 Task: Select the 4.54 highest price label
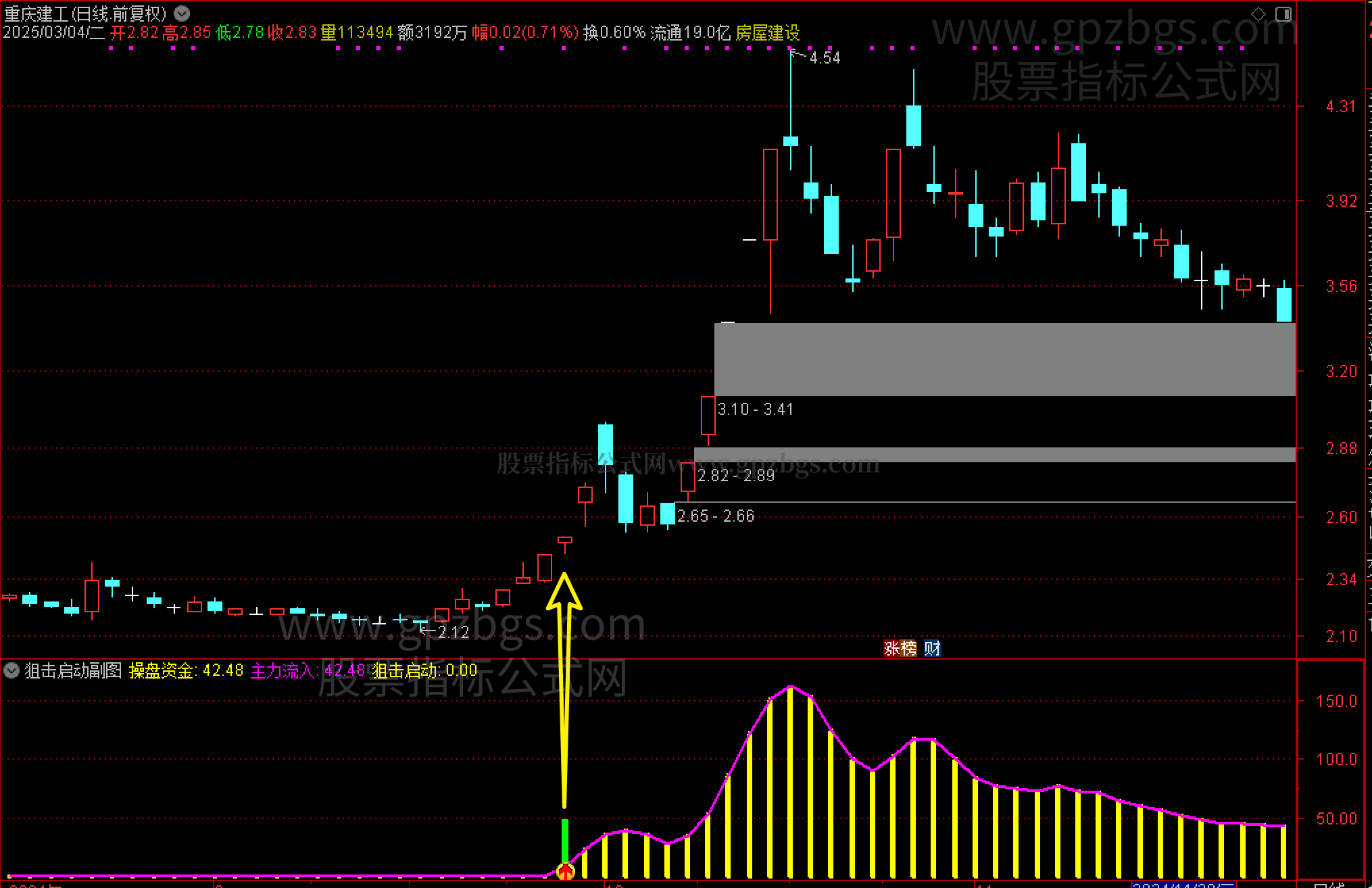click(x=825, y=58)
